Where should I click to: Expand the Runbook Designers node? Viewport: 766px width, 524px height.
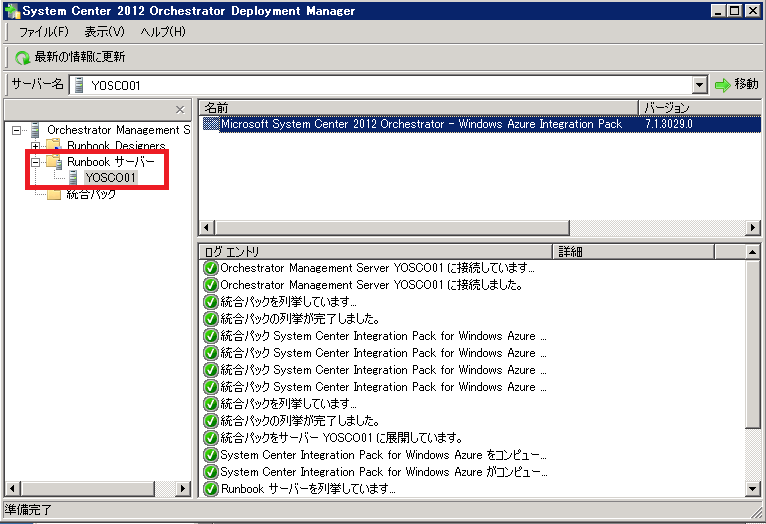pyautogui.click(x=35, y=146)
